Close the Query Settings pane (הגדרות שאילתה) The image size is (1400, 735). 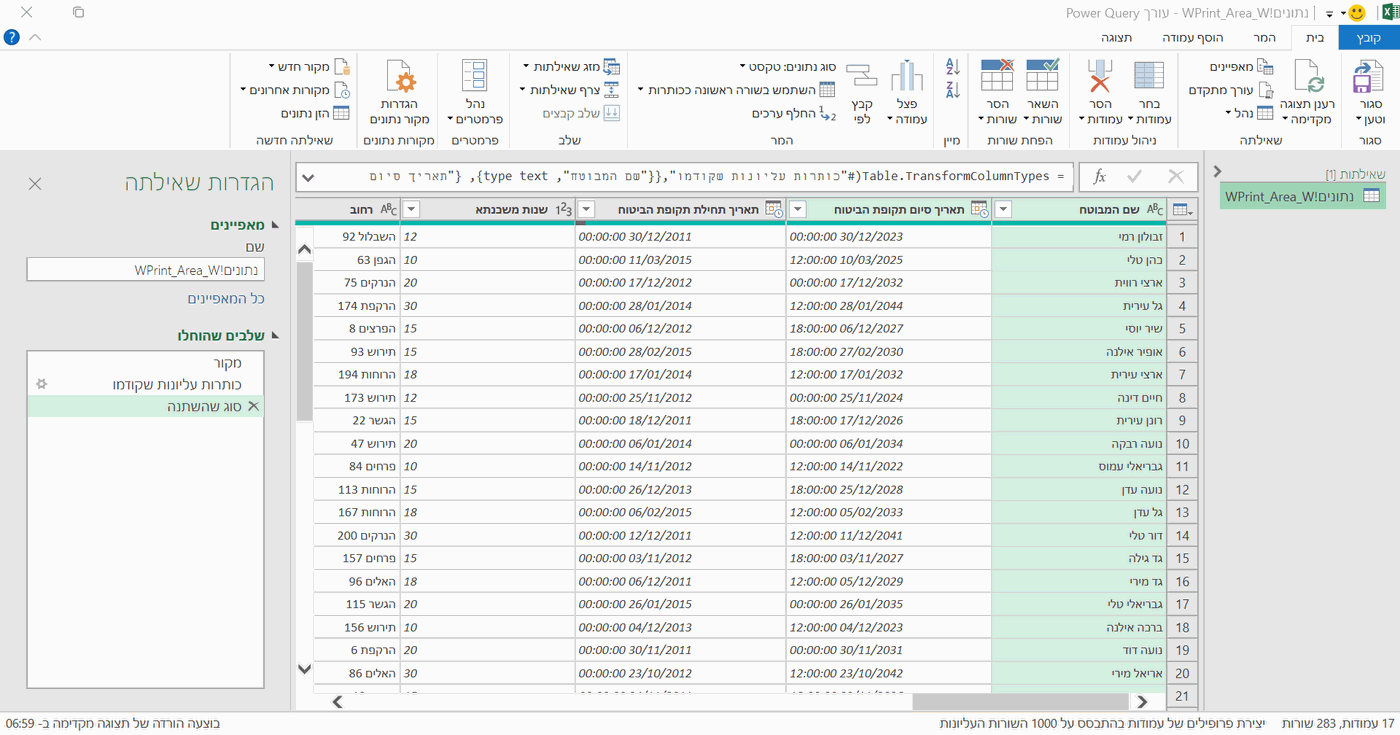pyautogui.click(x=35, y=184)
